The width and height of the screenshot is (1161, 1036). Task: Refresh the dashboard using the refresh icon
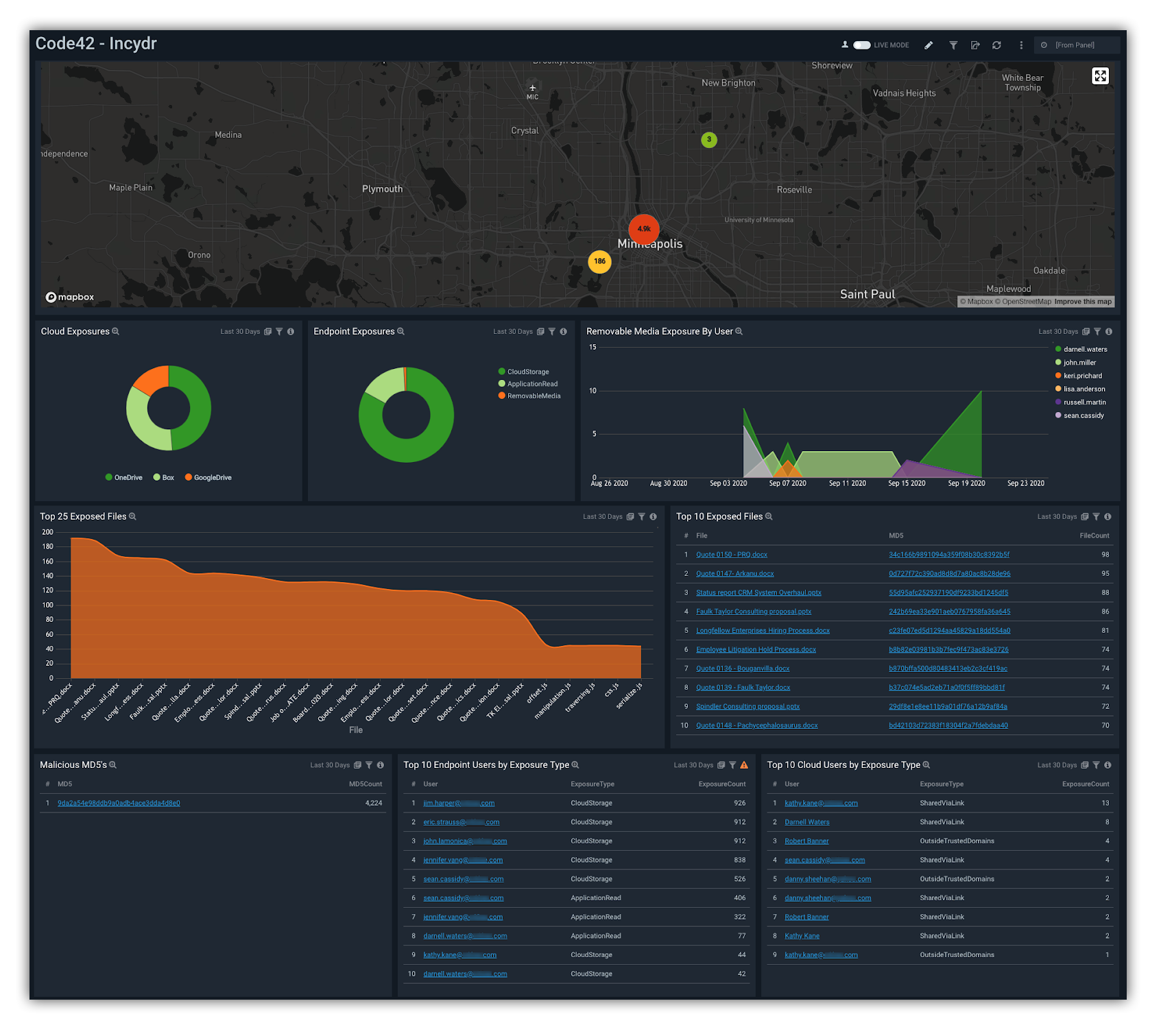(x=996, y=45)
